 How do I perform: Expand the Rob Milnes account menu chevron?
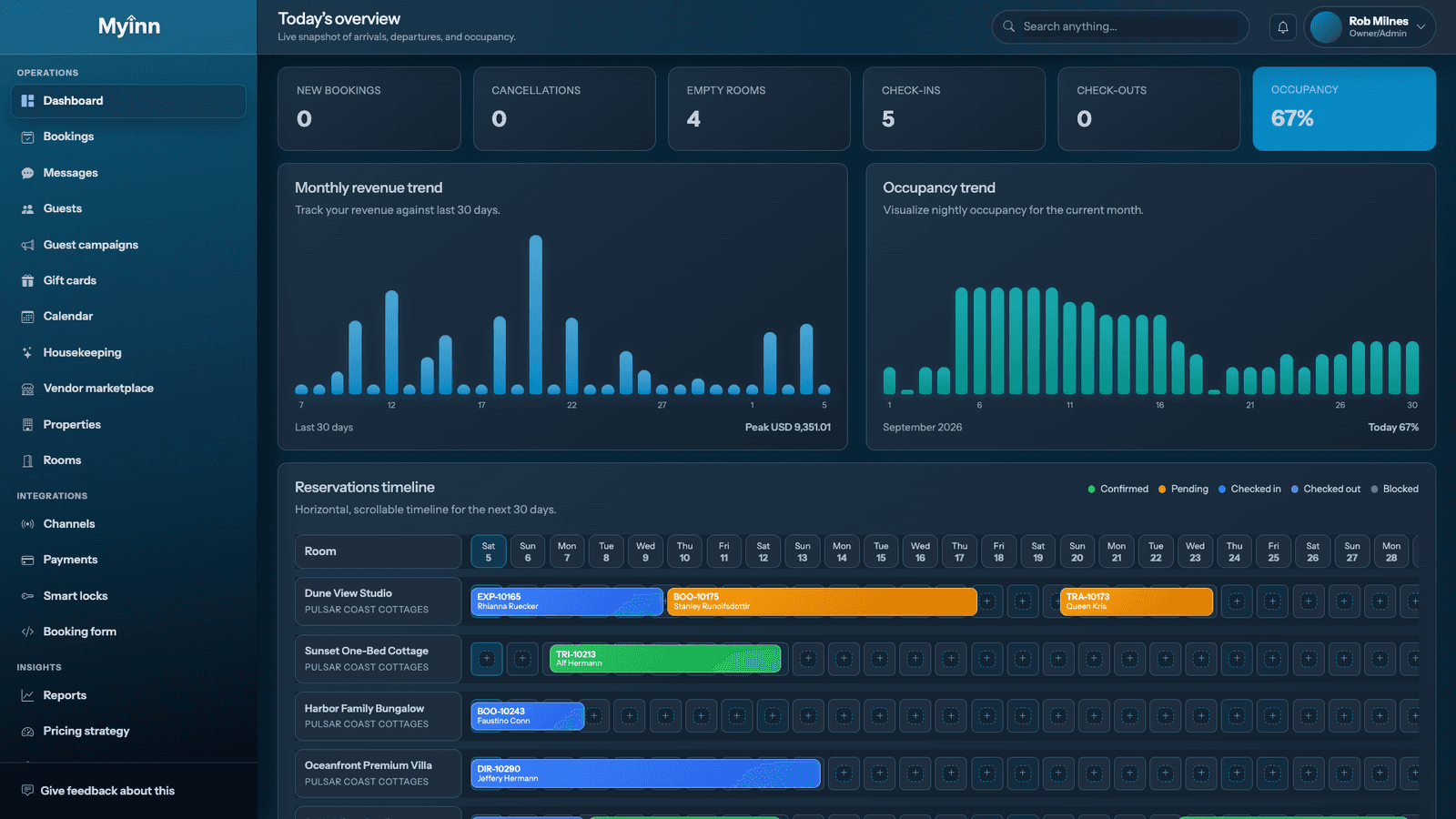1421,26
